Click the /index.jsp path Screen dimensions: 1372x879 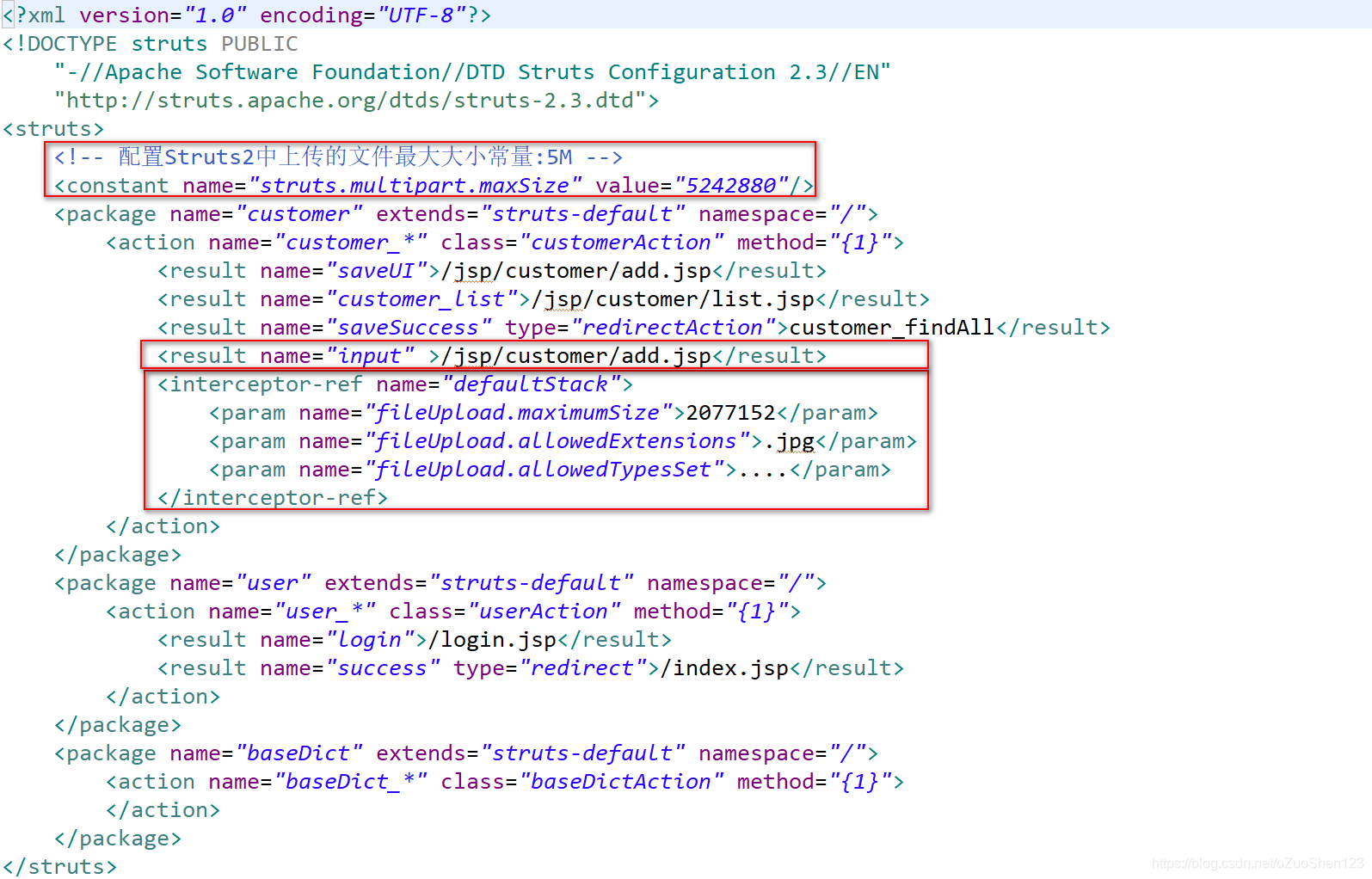(x=724, y=668)
